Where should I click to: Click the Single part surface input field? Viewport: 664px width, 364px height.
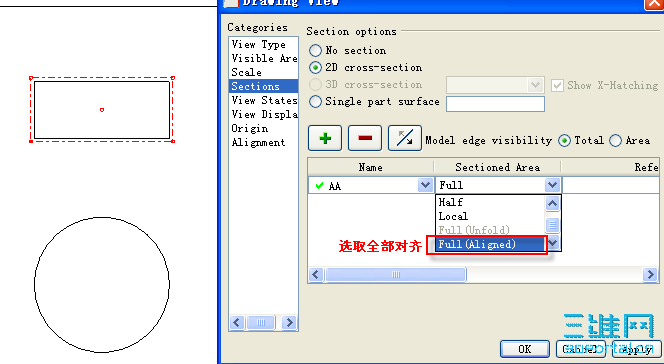(495, 104)
